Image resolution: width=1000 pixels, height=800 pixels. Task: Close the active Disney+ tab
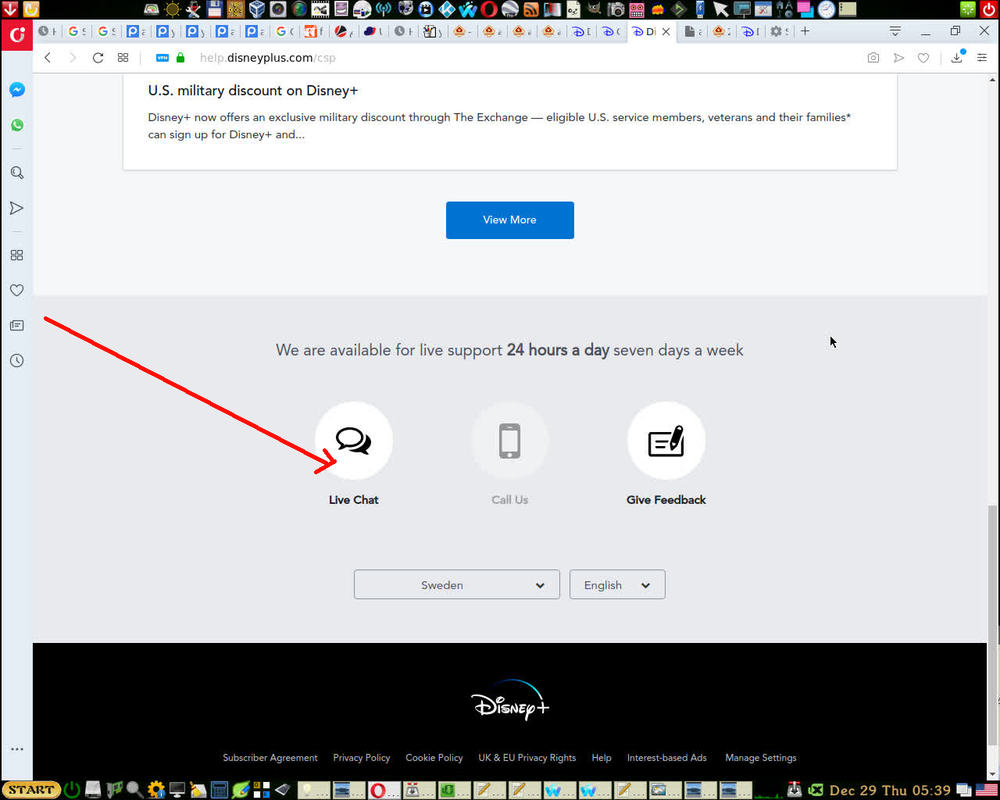click(x=666, y=31)
